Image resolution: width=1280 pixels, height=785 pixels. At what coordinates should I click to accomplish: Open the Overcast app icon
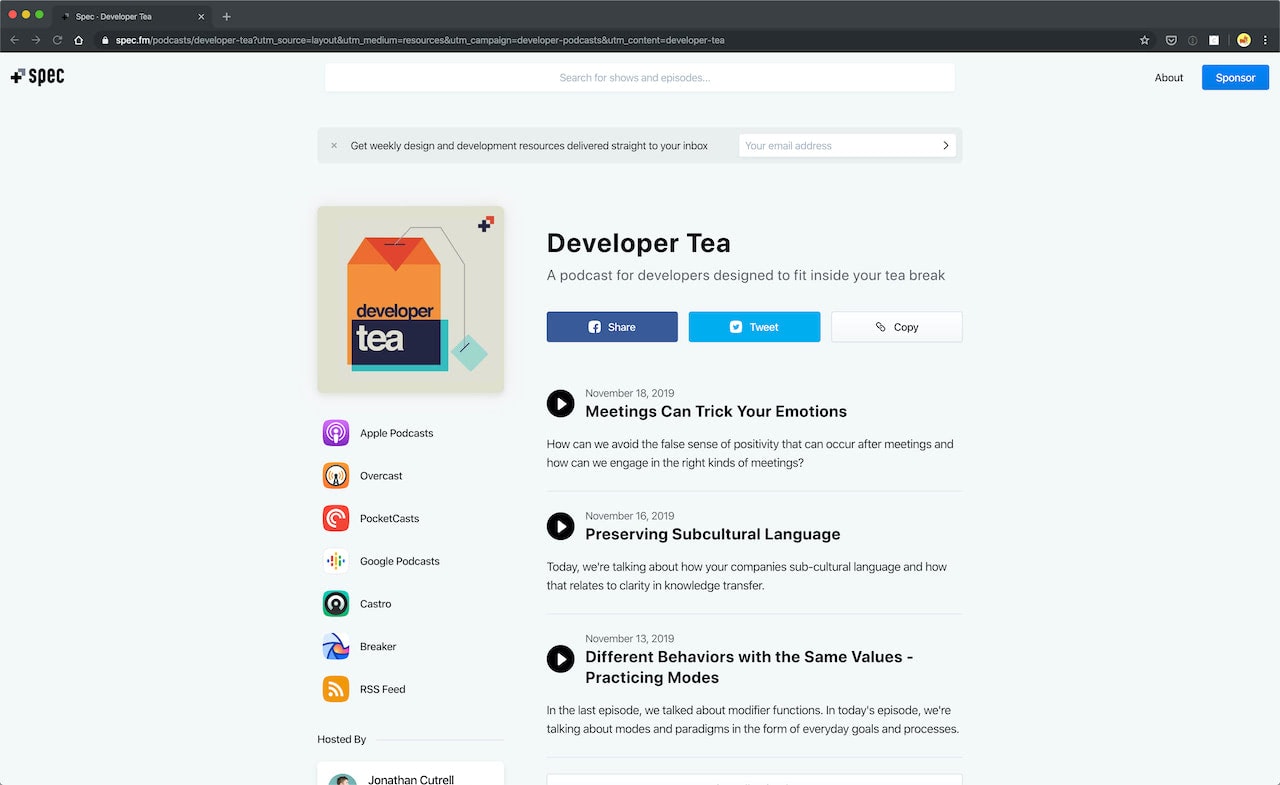pos(336,476)
